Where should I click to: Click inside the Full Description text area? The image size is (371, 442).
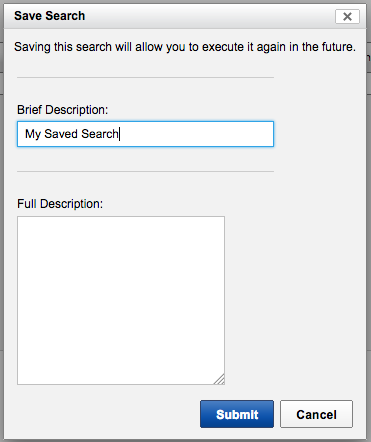pyautogui.click(x=121, y=300)
